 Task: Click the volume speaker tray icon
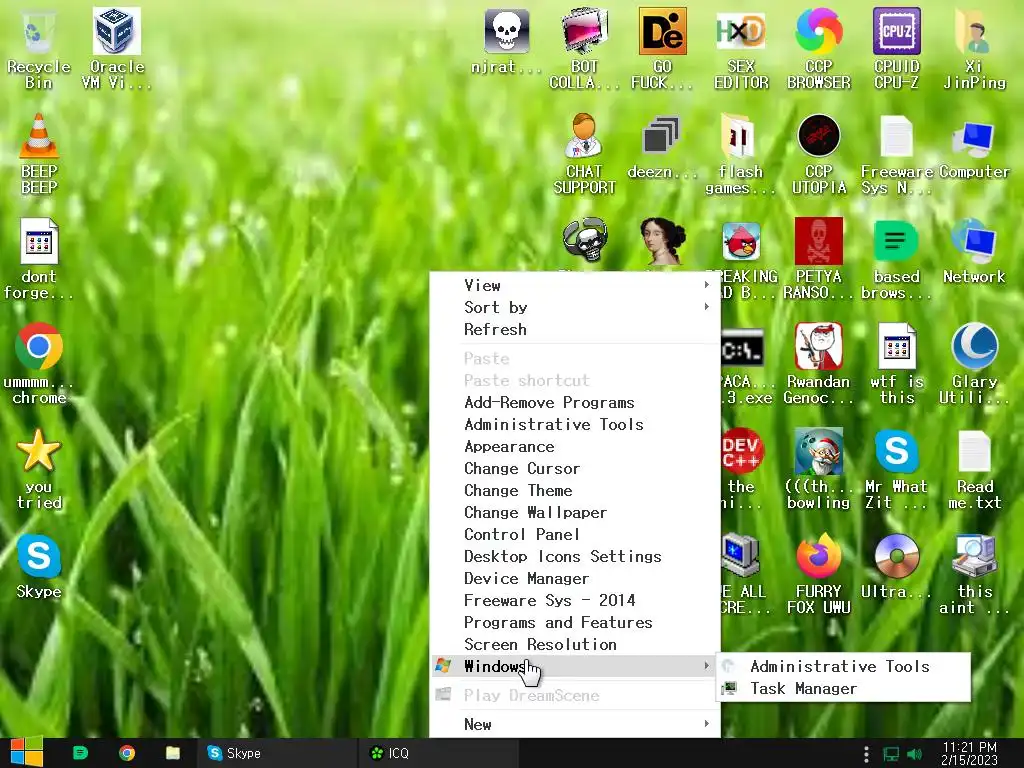click(x=914, y=754)
